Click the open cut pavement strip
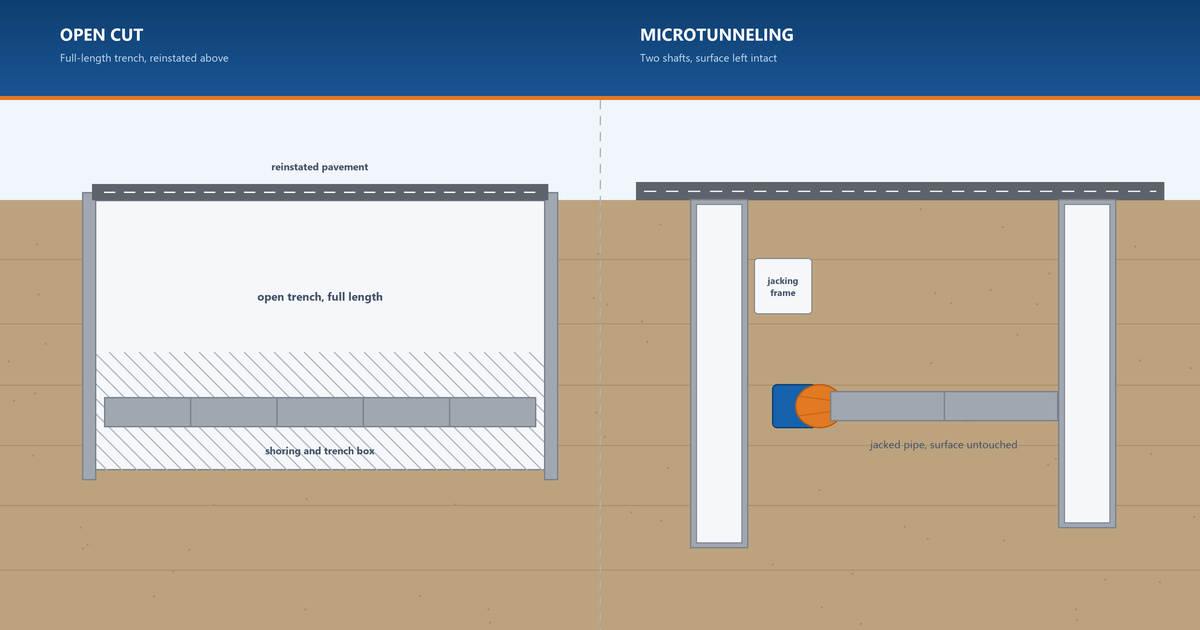 click(x=320, y=192)
